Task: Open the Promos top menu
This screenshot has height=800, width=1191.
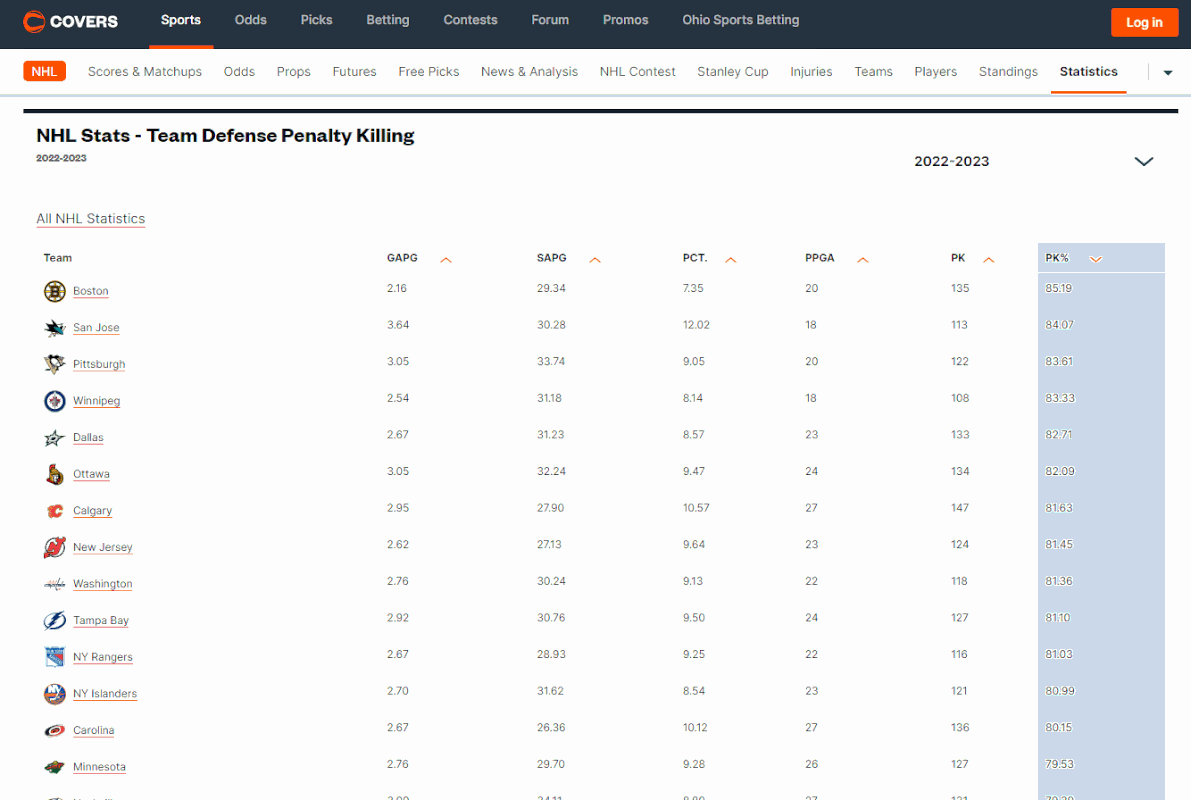Action: (x=625, y=21)
